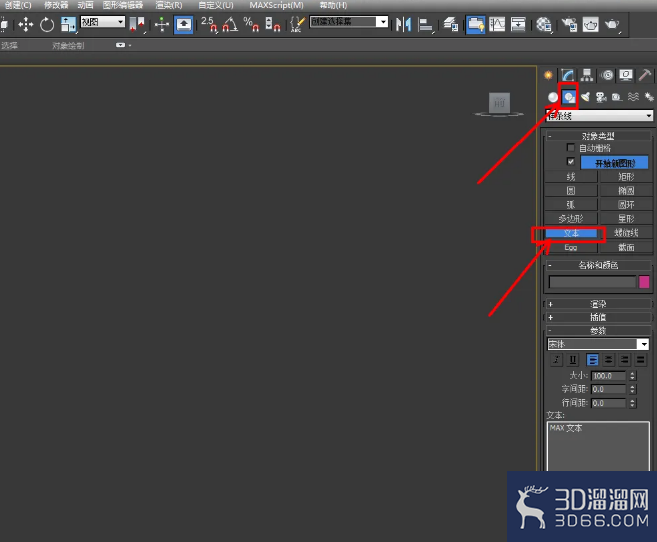This screenshot has width=657, height=542.
Task: Open the object color swatch
Action: [644, 282]
